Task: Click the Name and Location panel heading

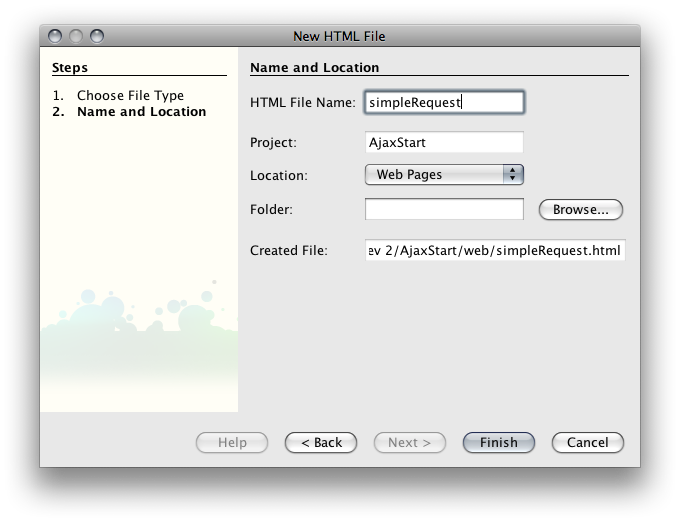Action: pyautogui.click(x=314, y=68)
